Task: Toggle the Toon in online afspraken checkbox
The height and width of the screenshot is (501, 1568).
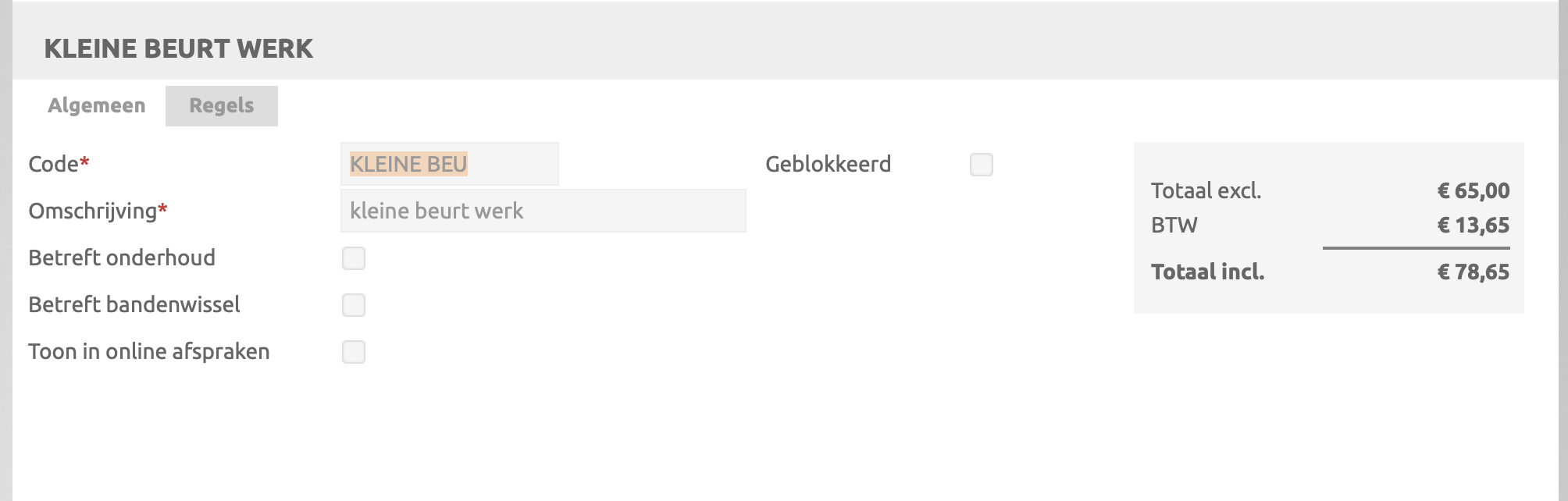Action: [354, 352]
